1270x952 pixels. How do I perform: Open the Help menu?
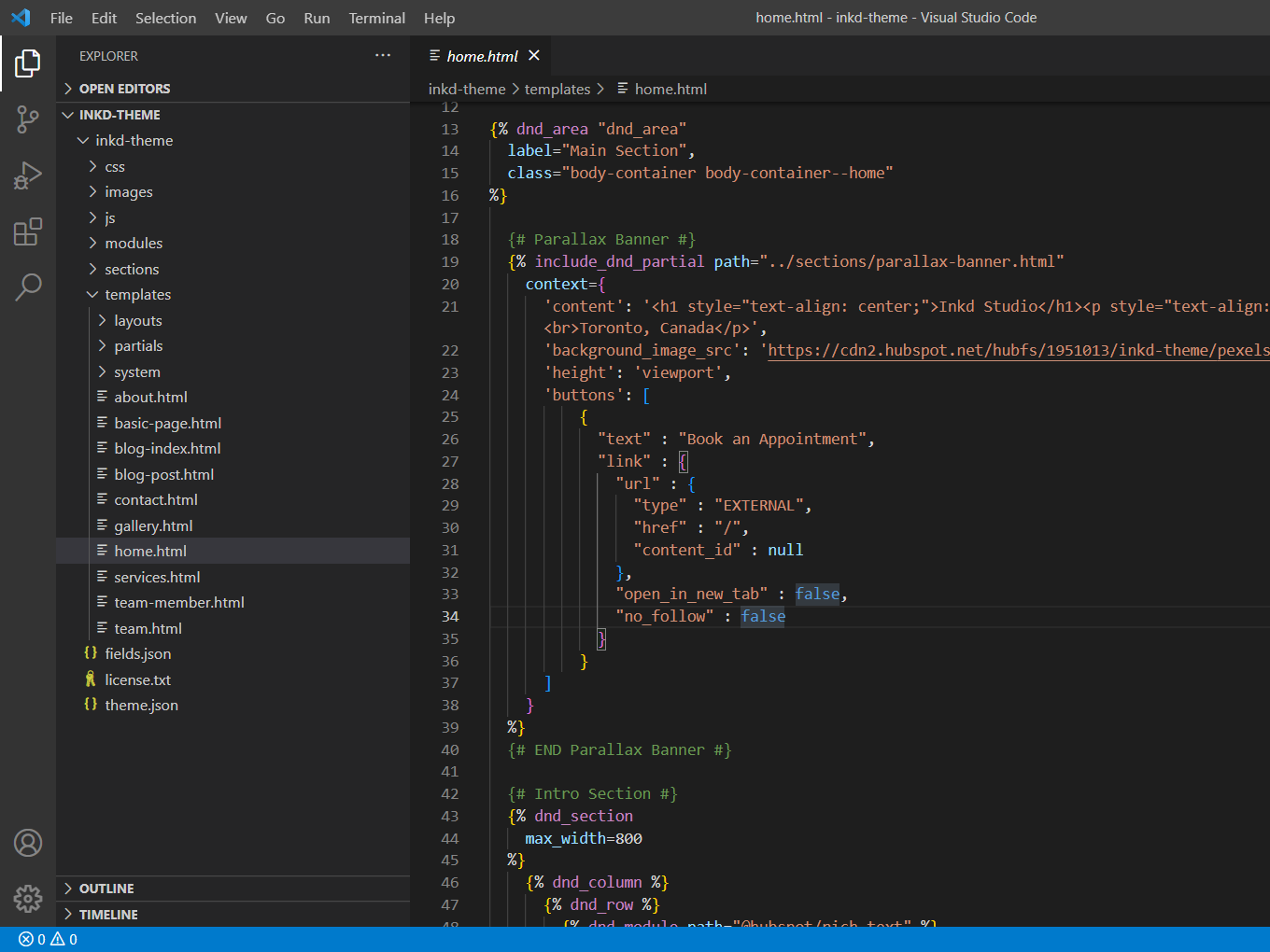click(439, 18)
